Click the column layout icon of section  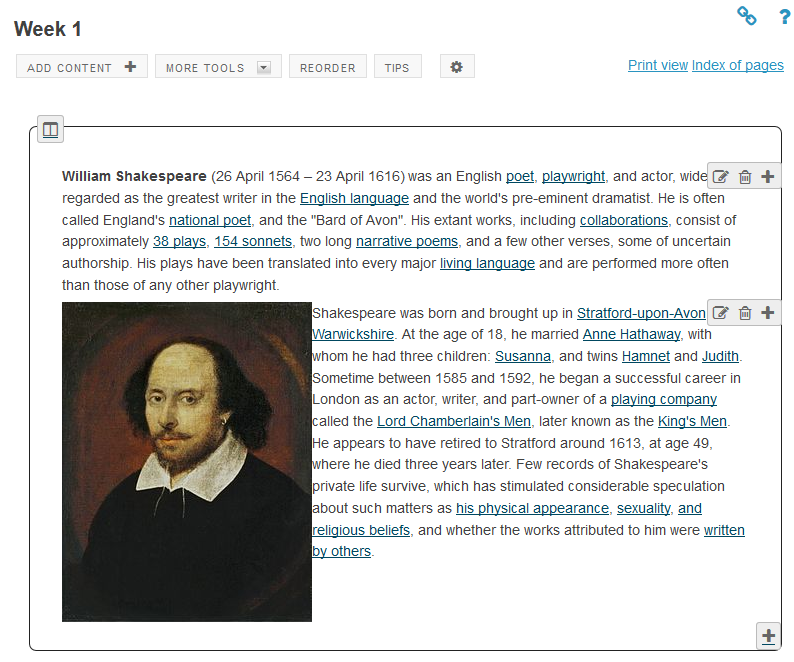point(51,130)
